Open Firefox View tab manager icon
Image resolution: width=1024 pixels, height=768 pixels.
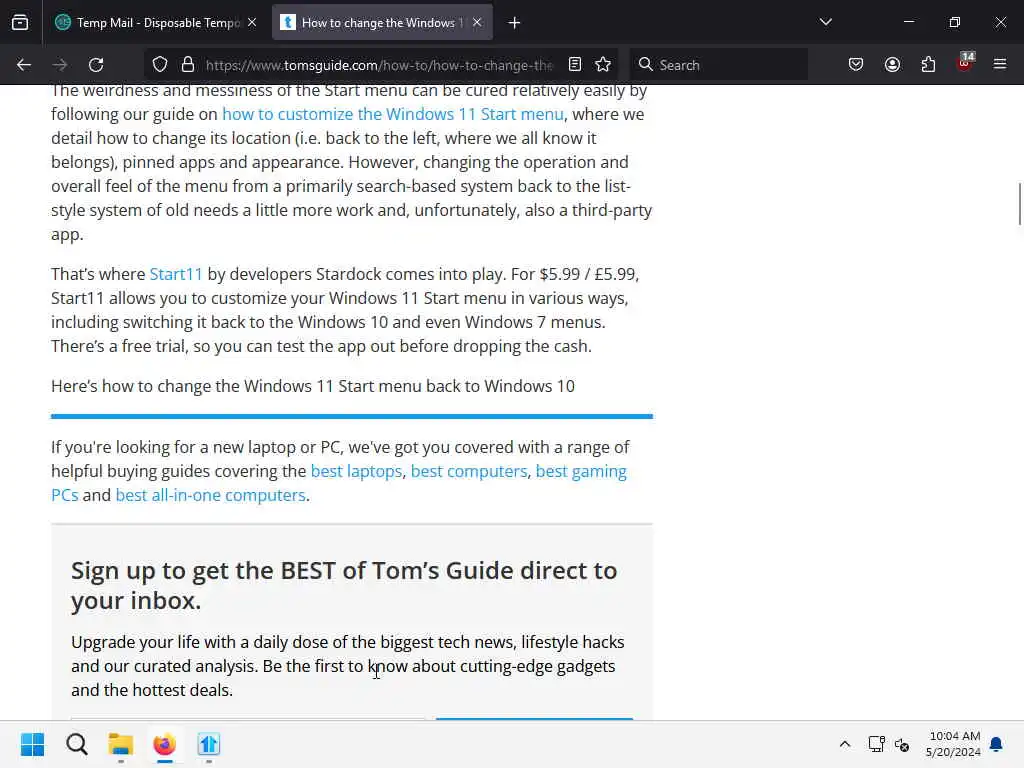pos(20,22)
